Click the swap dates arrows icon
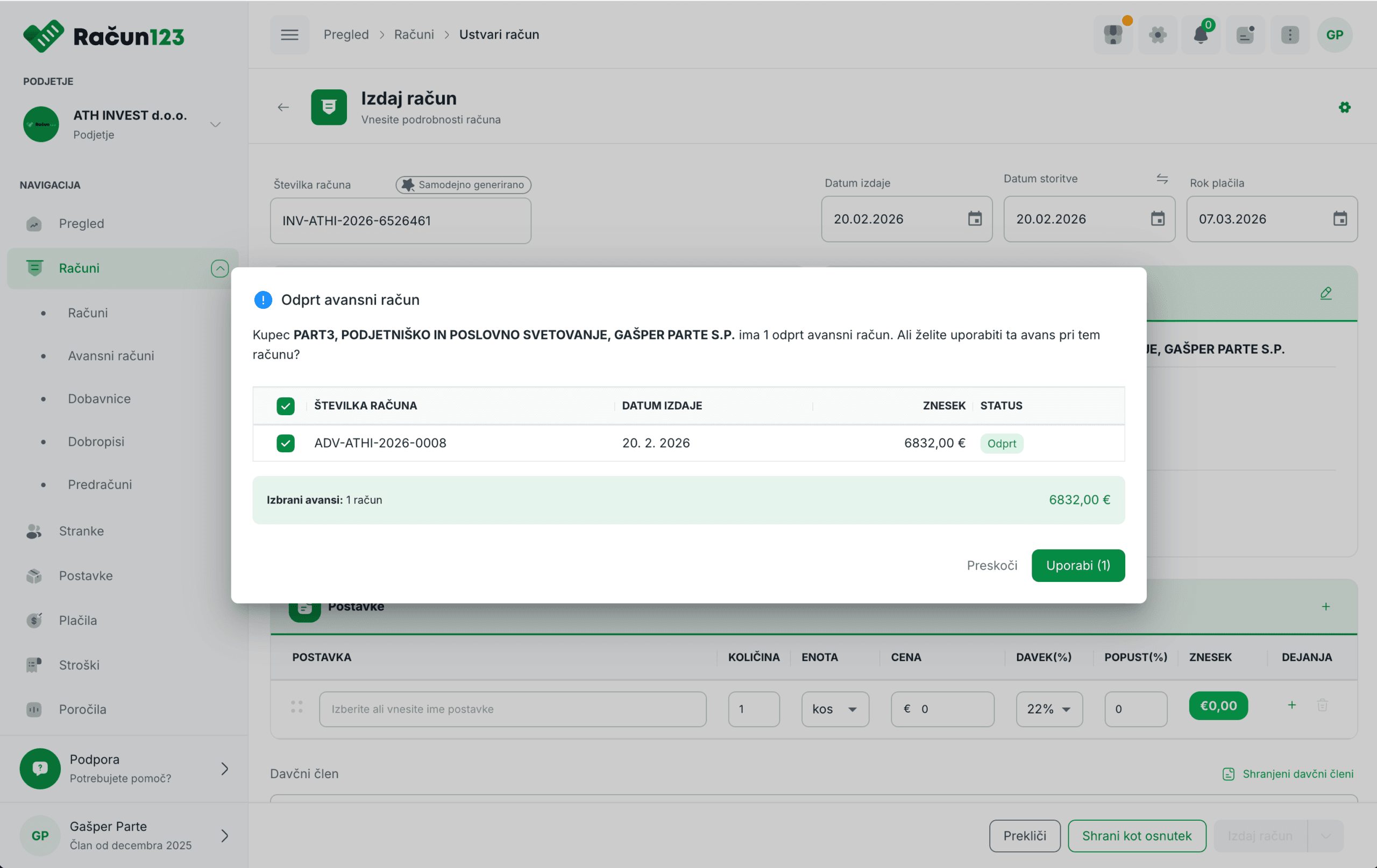 (x=1162, y=179)
